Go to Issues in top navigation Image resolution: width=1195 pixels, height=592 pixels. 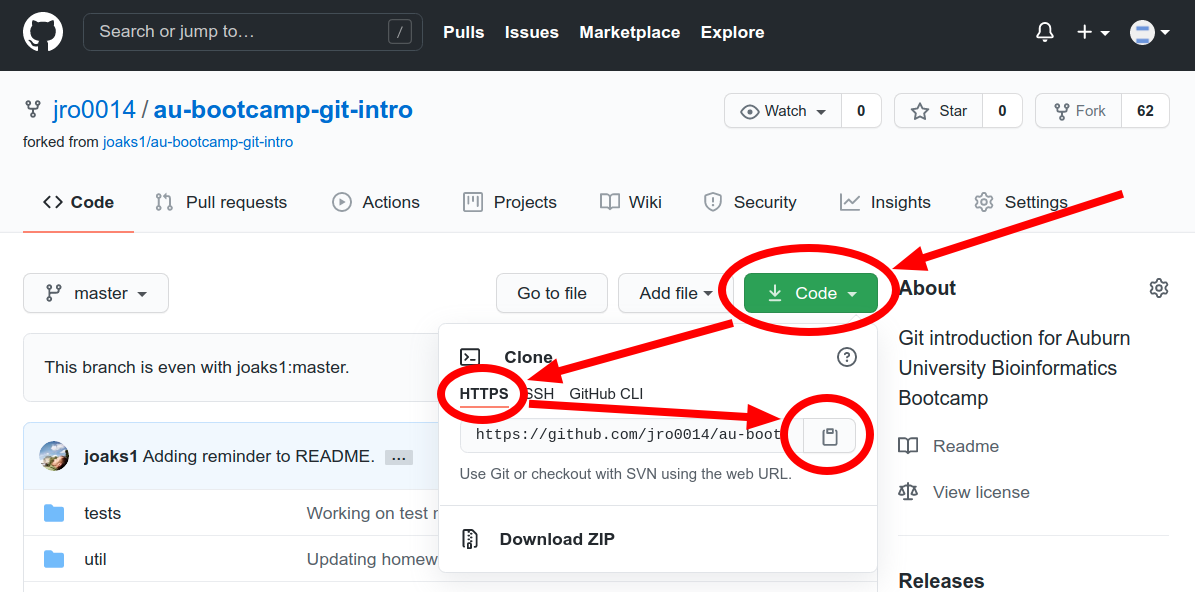531,32
